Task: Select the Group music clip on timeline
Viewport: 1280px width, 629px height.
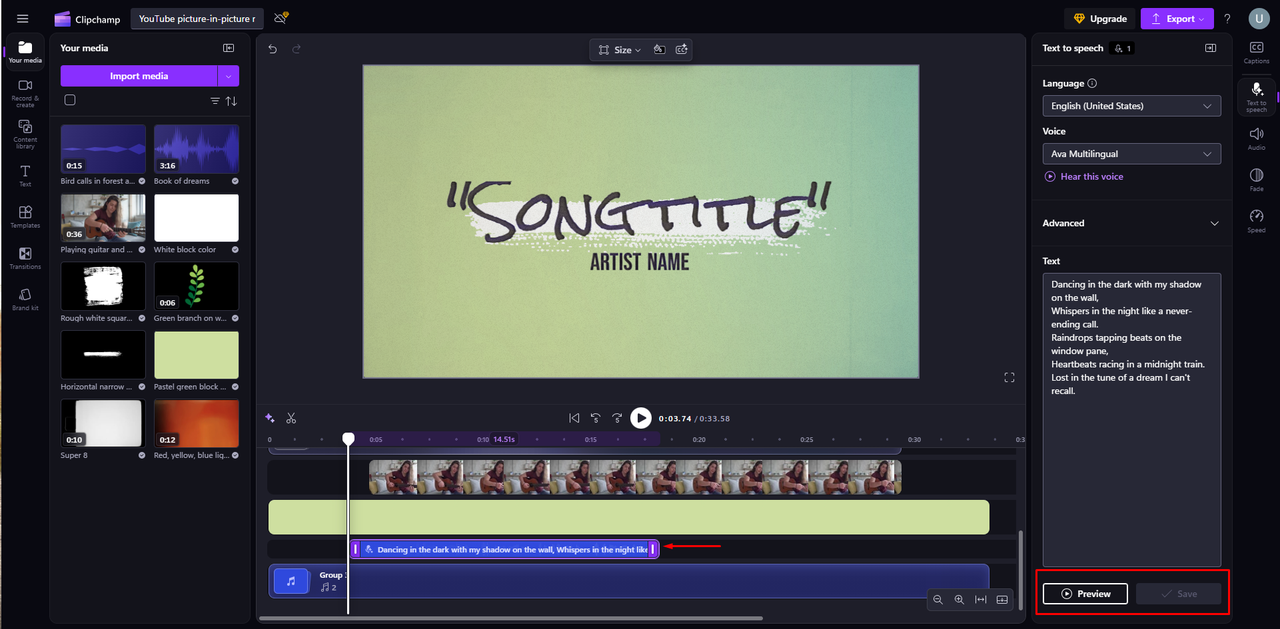Action: (x=629, y=581)
